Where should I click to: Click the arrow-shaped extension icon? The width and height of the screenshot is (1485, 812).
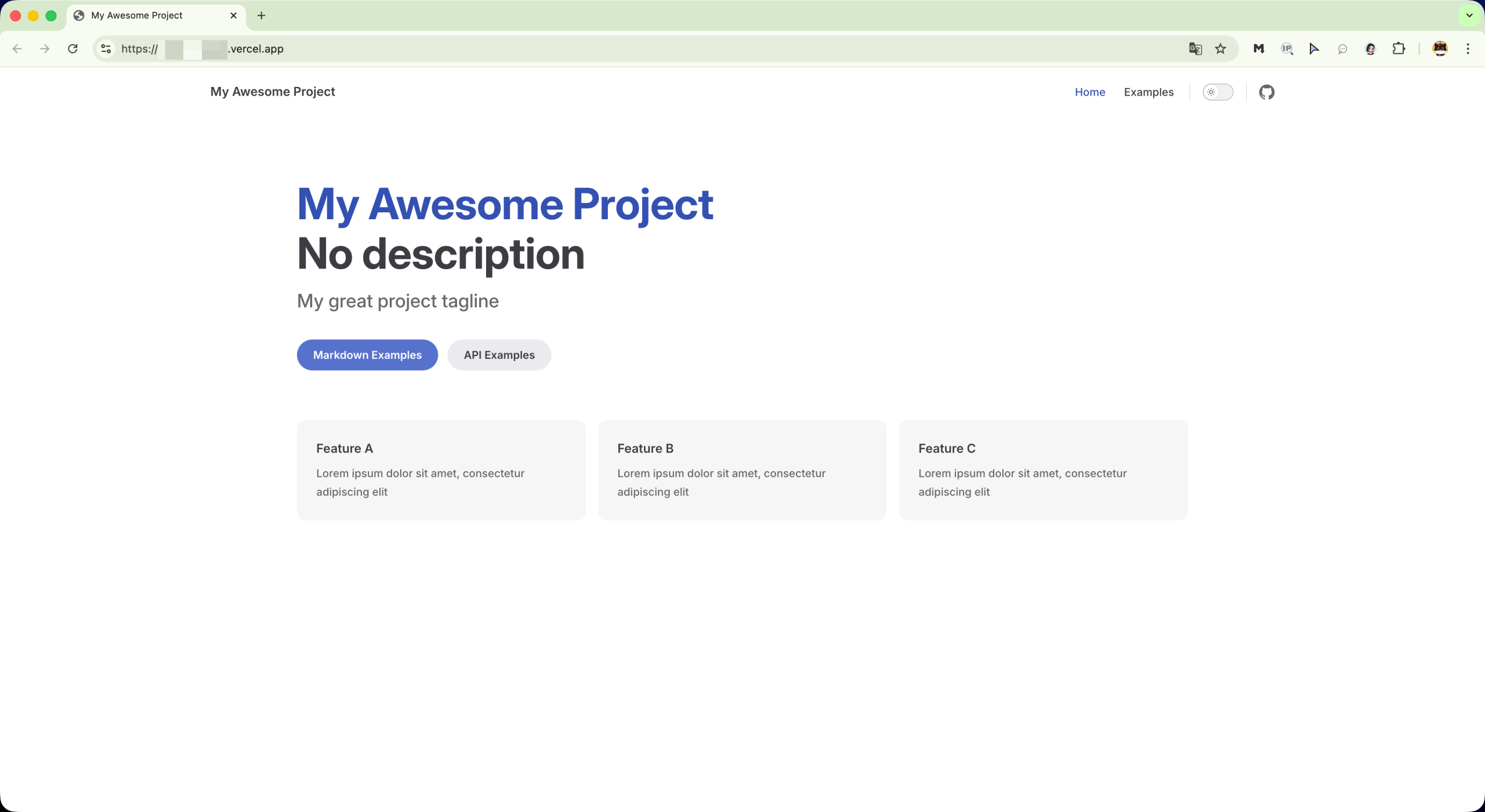pyautogui.click(x=1314, y=49)
